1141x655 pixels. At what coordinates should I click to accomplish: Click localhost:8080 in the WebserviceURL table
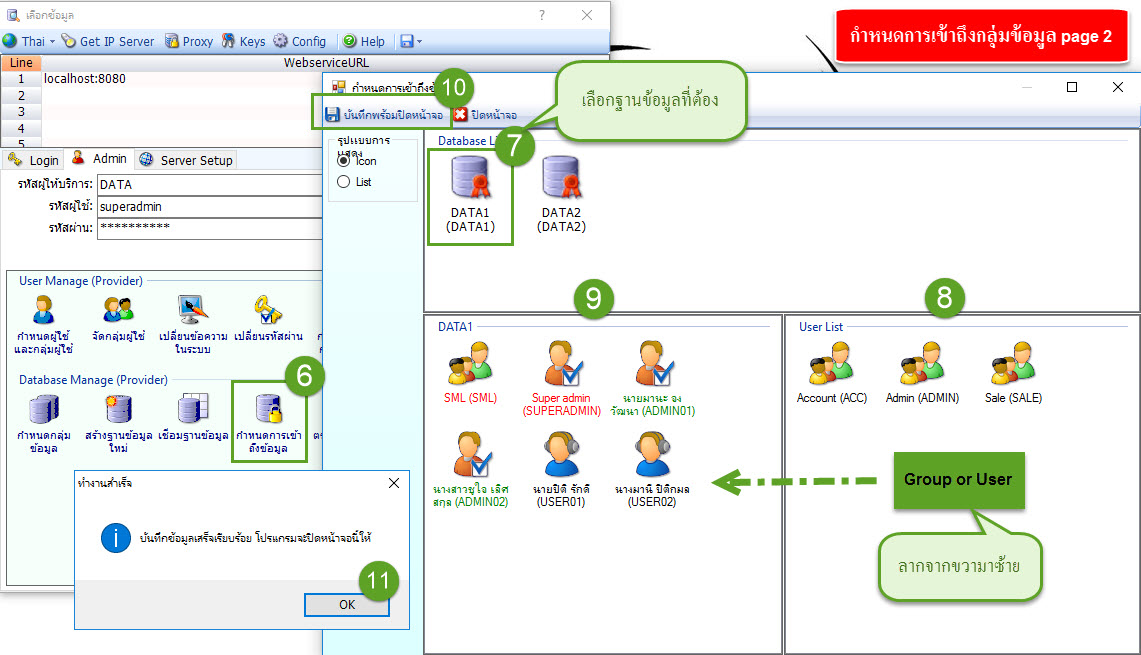[x=84, y=79]
